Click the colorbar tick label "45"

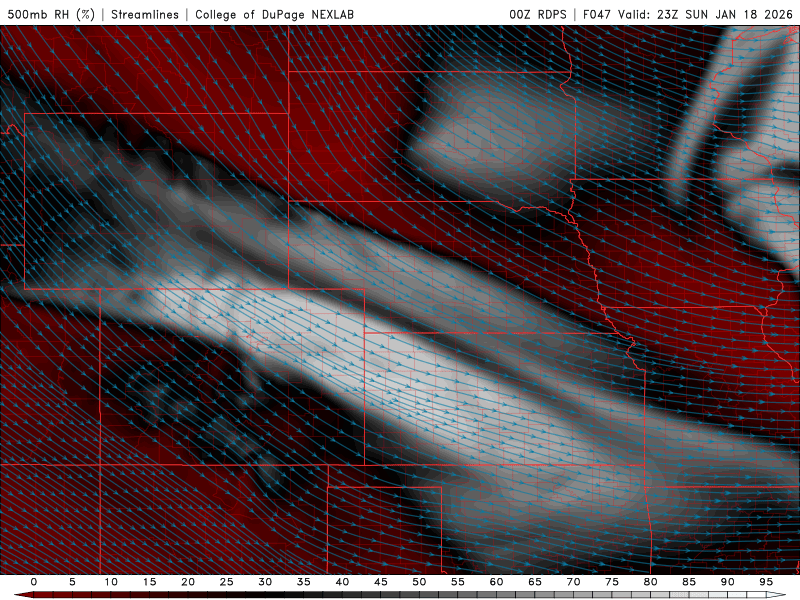pyautogui.click(x=381, y=582)
